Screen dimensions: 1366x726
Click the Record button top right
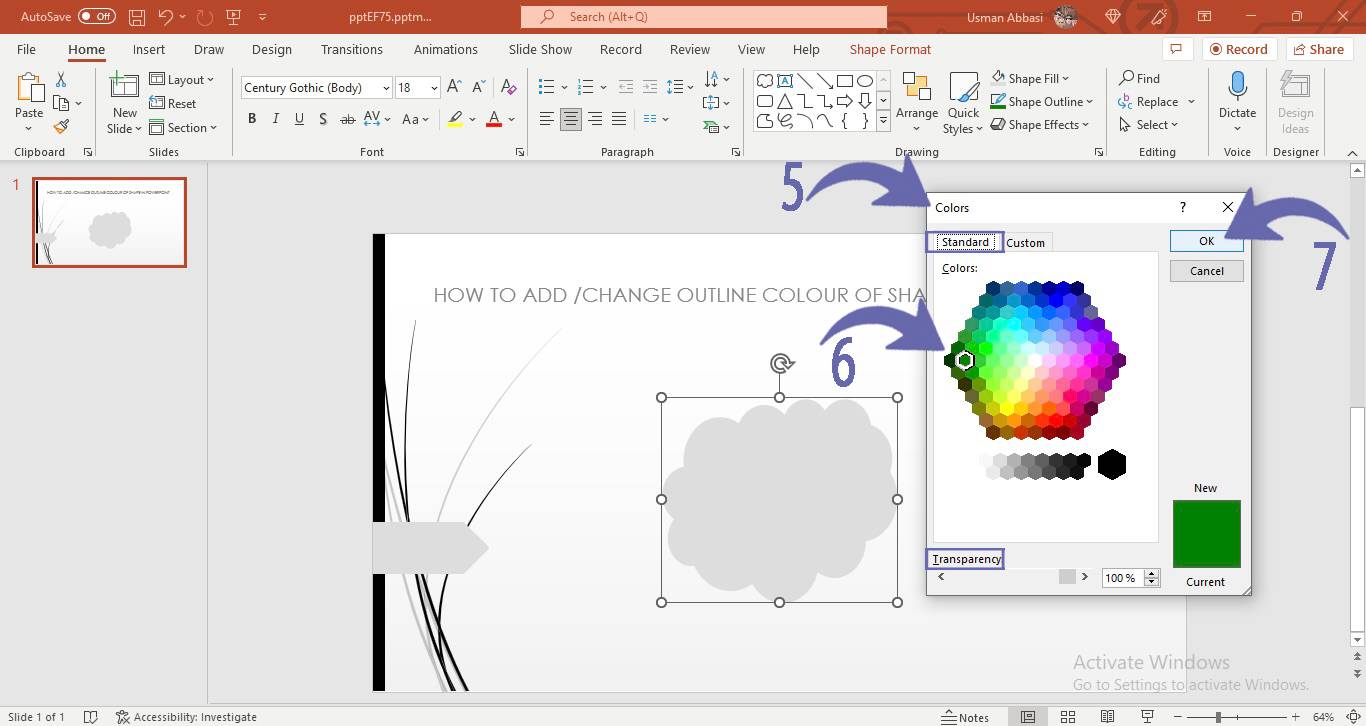point(1238,49)
